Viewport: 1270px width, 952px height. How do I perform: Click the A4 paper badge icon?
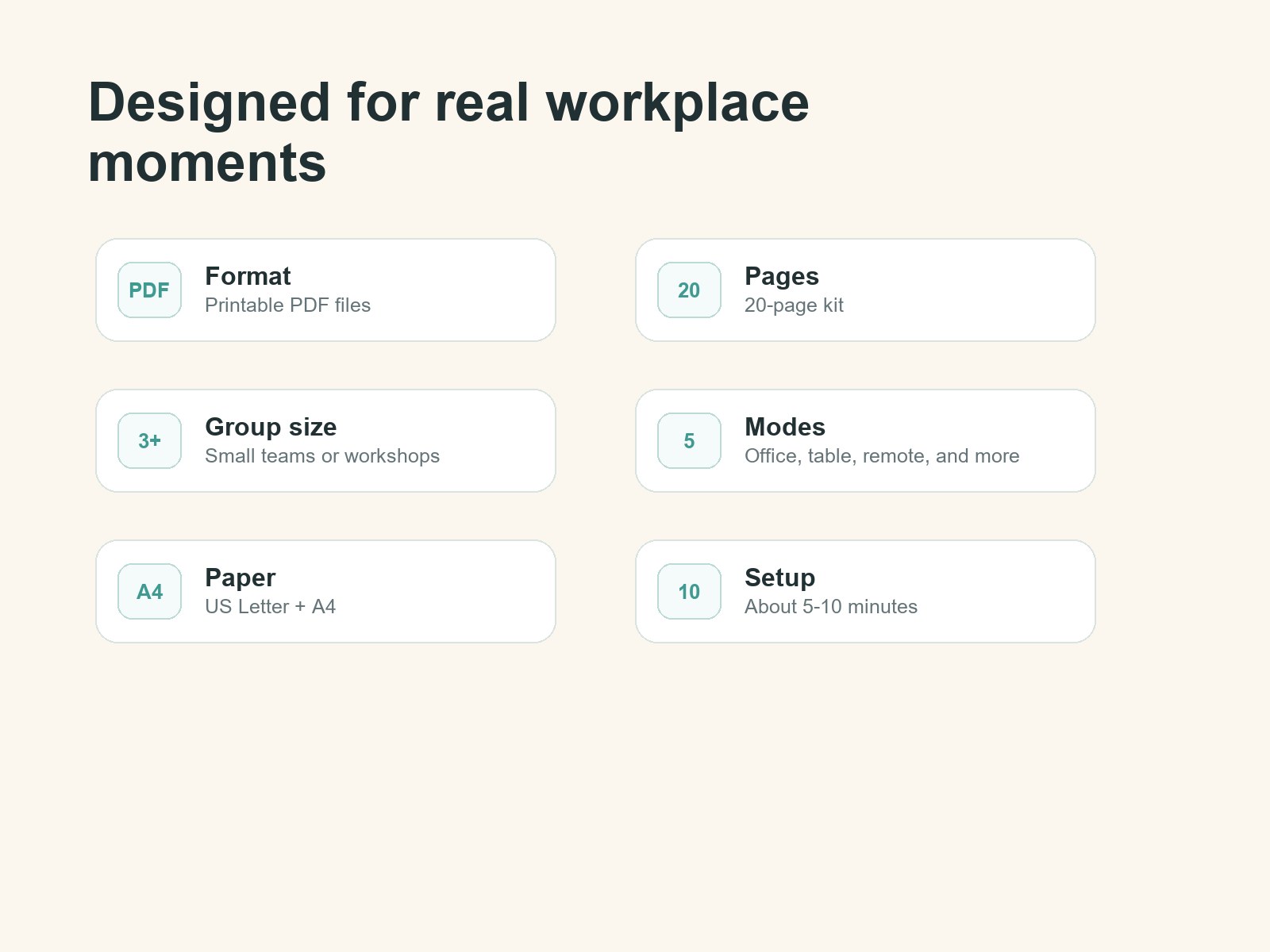149,592
